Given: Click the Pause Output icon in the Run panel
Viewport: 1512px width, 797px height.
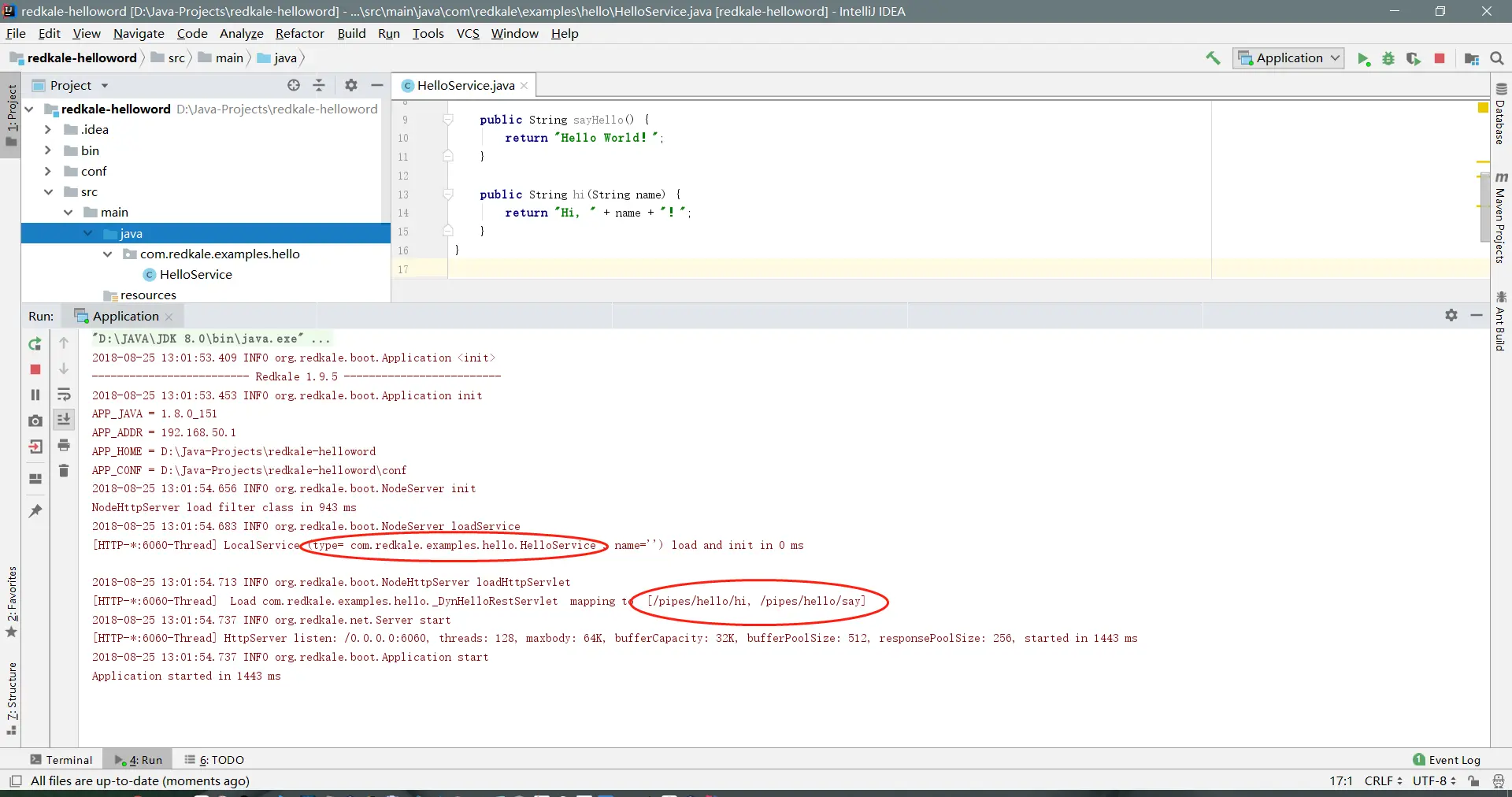Looking at the screenshot, I should point(35,395).
